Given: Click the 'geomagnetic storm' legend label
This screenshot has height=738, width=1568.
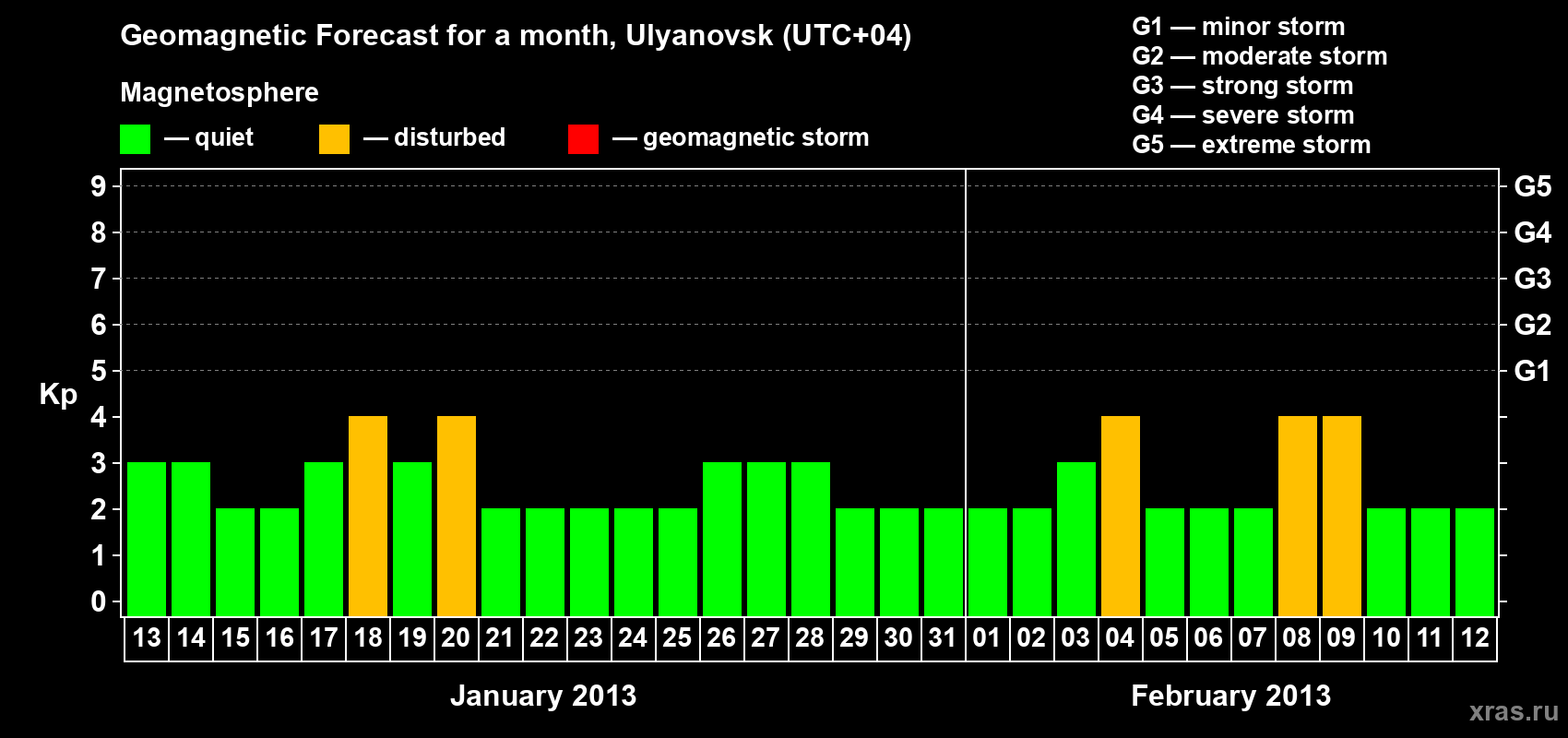Looking at the screenshot, I should pyautogui.click(x=756, y=137).
